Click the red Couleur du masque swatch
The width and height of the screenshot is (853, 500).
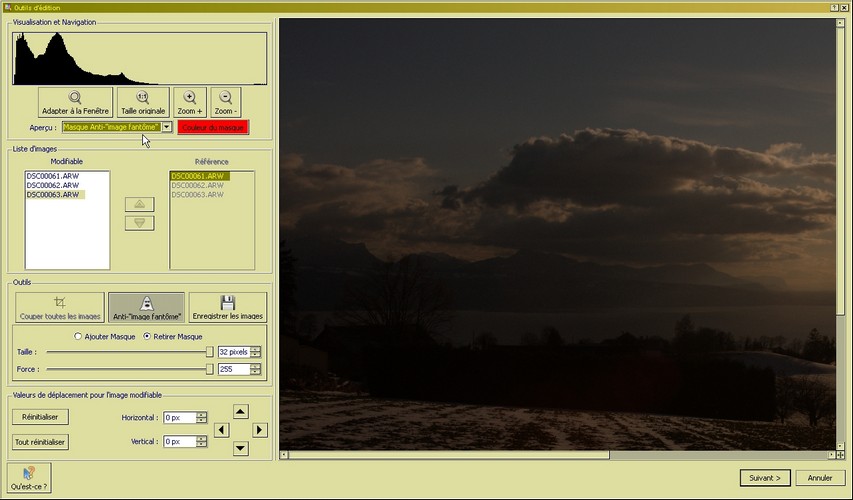(x=212, y=127)
